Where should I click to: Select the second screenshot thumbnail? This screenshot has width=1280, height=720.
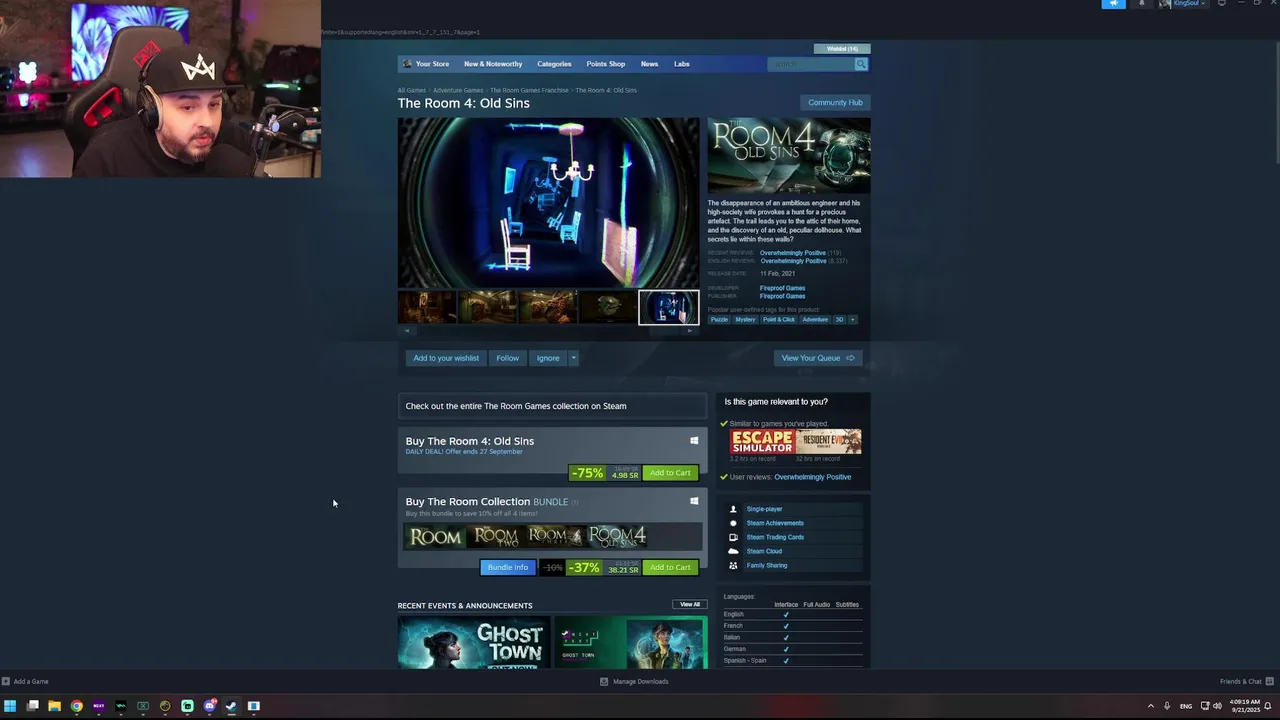point(488,307)
